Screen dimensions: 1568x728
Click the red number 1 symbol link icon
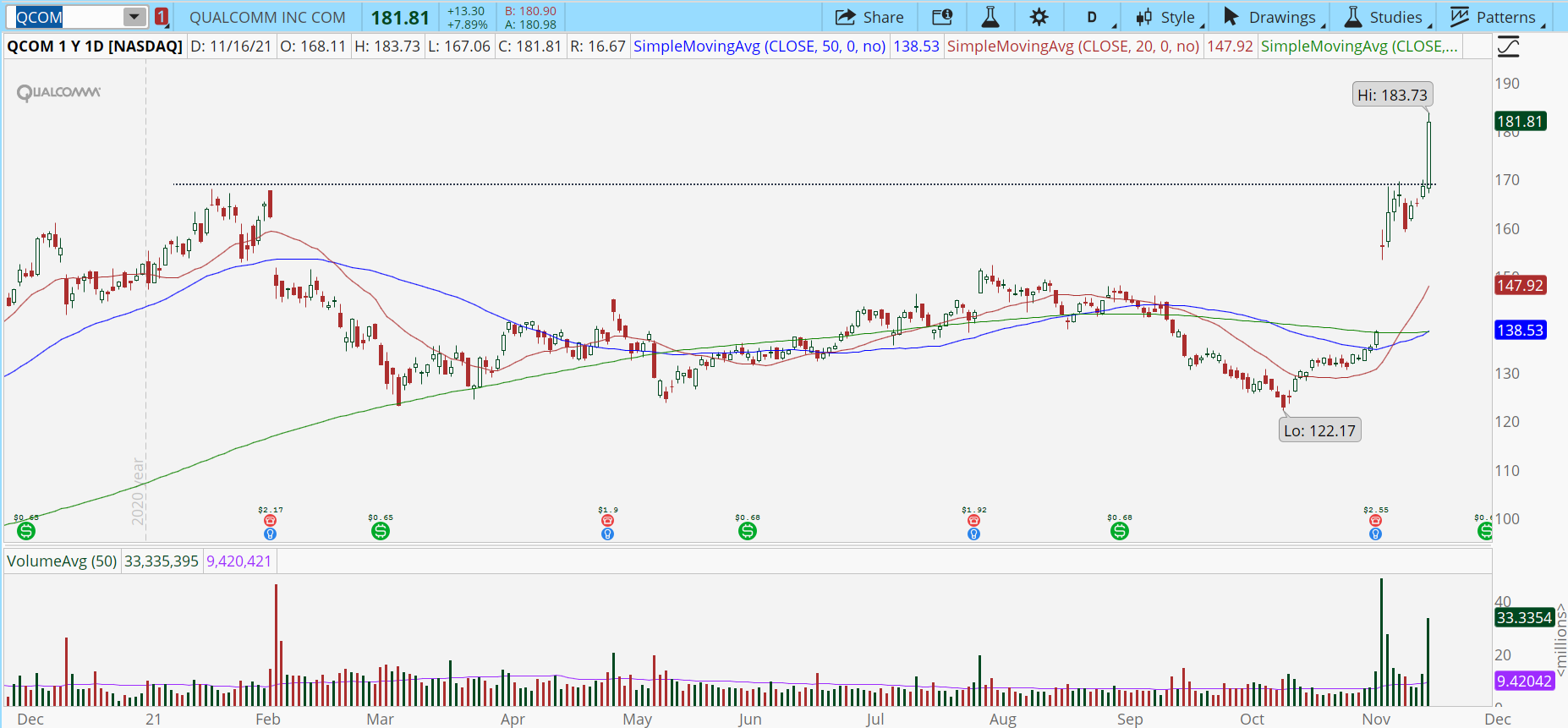[162, 17]
